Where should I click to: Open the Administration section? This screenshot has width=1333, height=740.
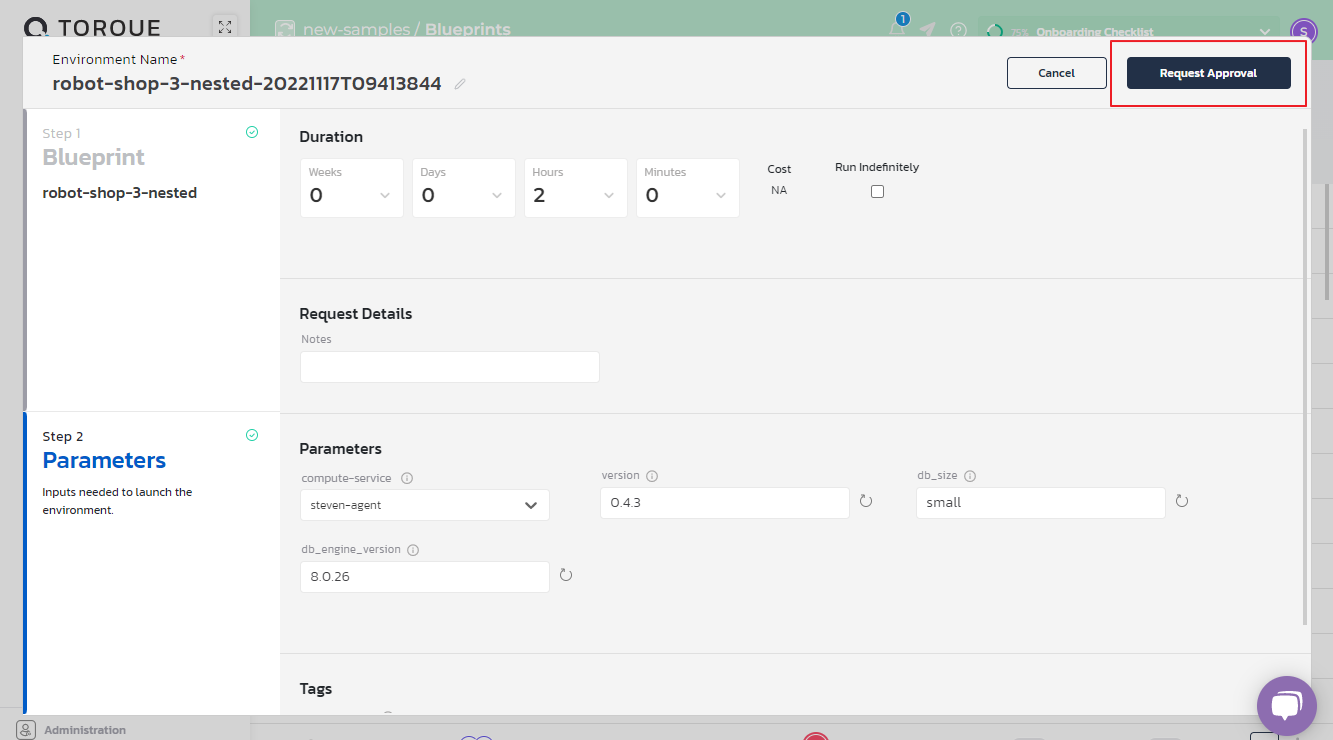click(85, 729)
